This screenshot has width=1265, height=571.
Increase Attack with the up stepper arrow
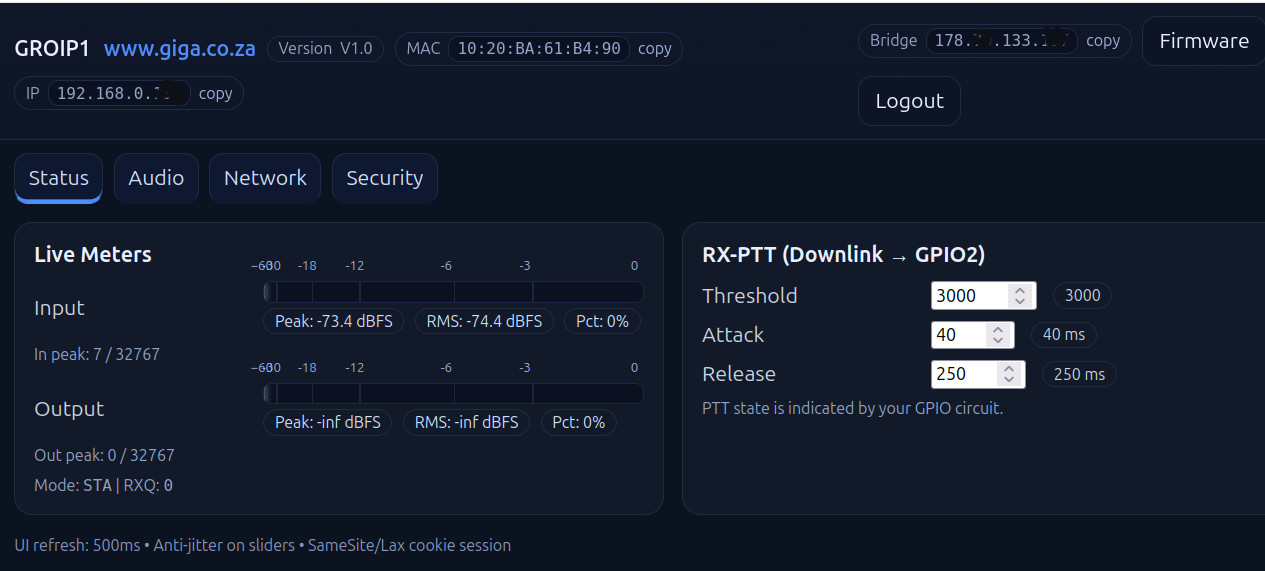(x=997, y=329)
